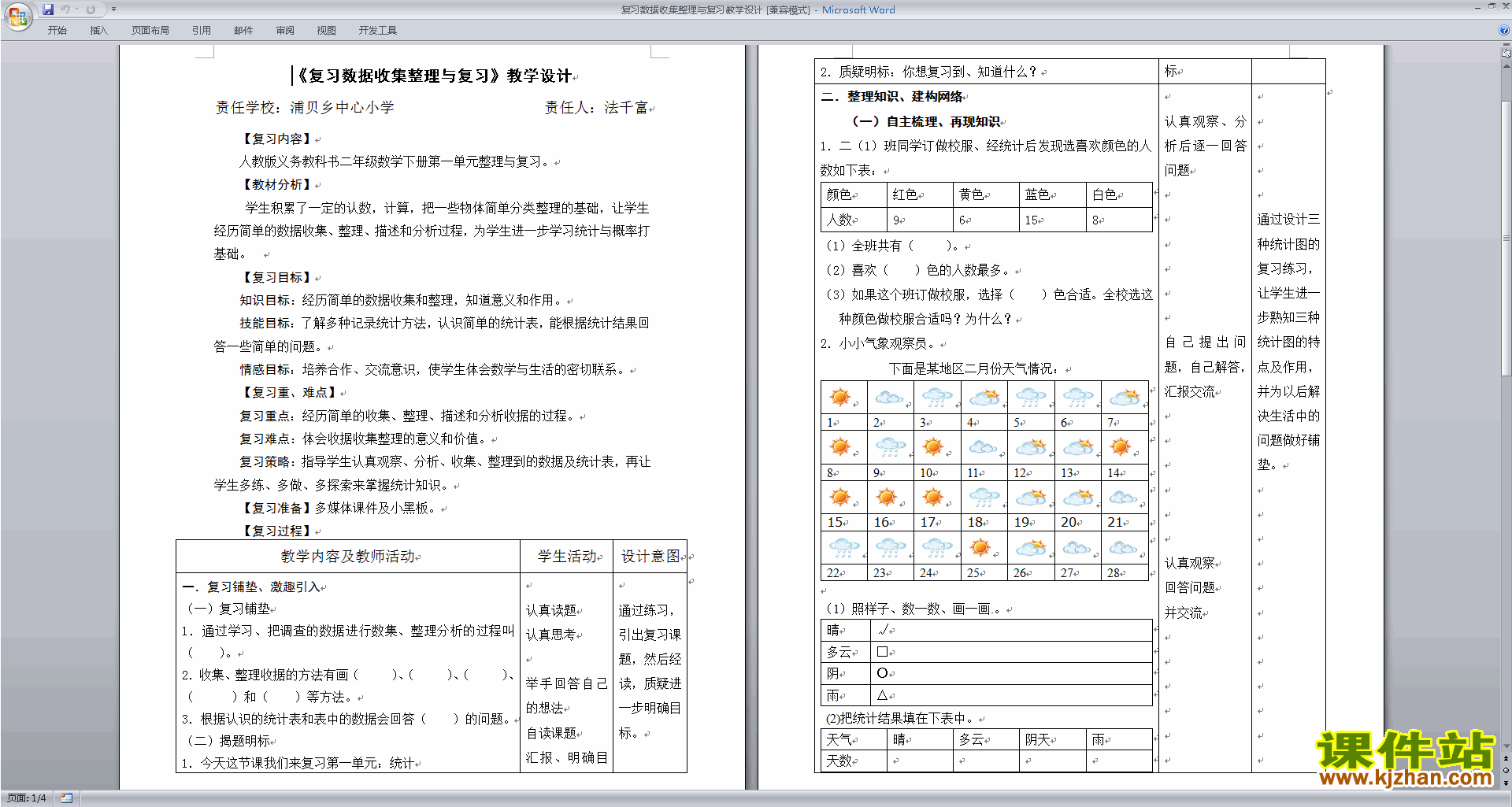The height and width of the screenshot is (807, 1512).
Task: Click the Redo icon in quick access toolbar
Action: click(x=91, y=9)
